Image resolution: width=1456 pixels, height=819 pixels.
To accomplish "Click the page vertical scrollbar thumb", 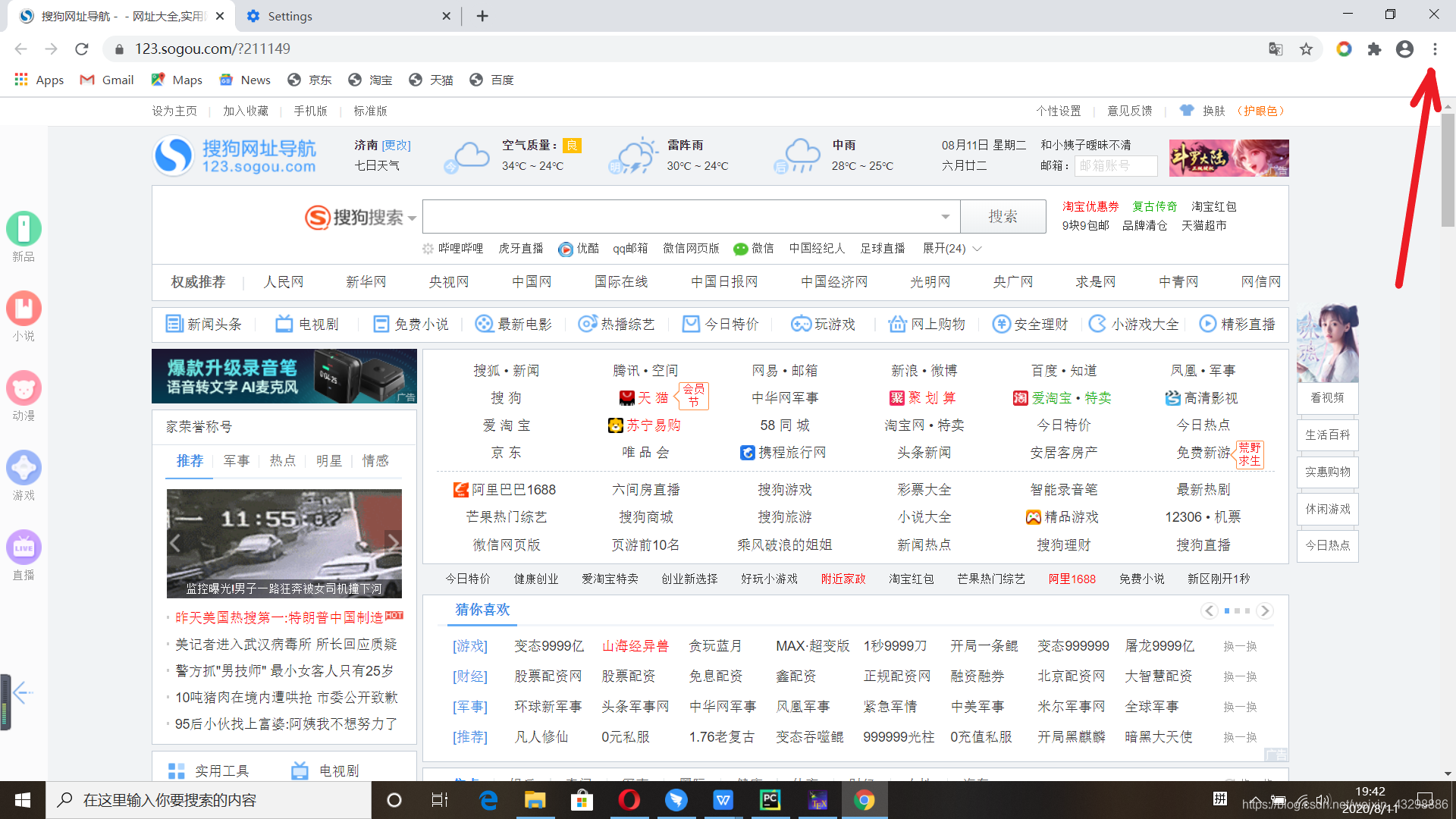I will coord(1448,171).
